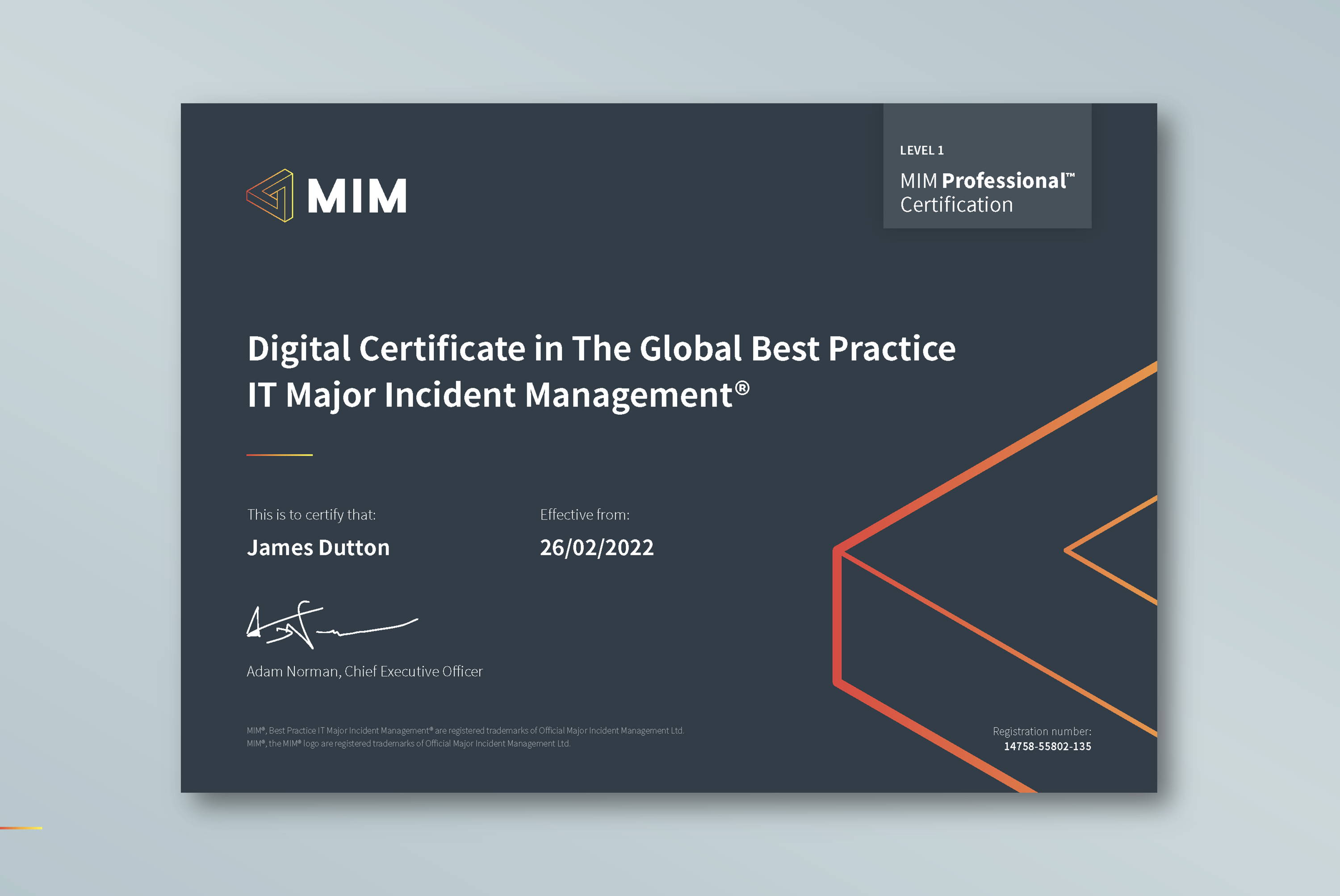The height and width of the screenshot is (896, 1340).
Task: Click the CEO handwritten signature
Action: click(332, 625)
